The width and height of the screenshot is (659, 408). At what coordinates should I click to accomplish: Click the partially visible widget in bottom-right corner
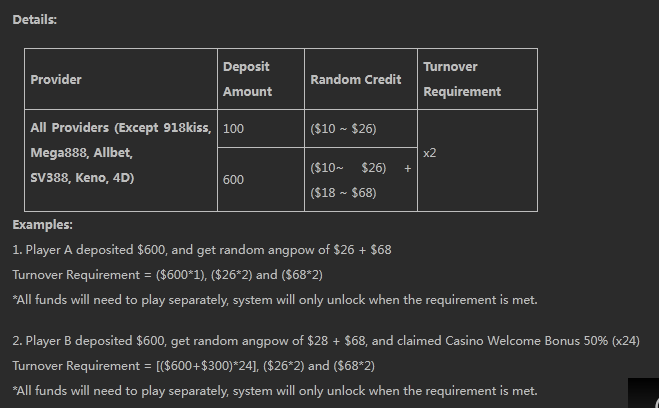click(x=643, y=393)
